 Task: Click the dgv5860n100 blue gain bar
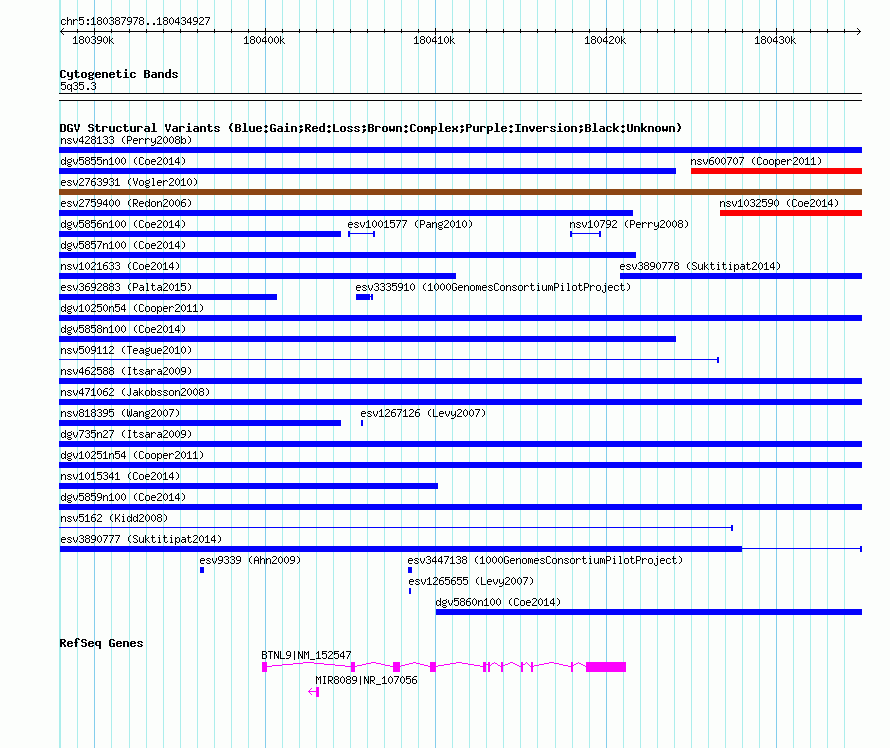coord(649,612)
